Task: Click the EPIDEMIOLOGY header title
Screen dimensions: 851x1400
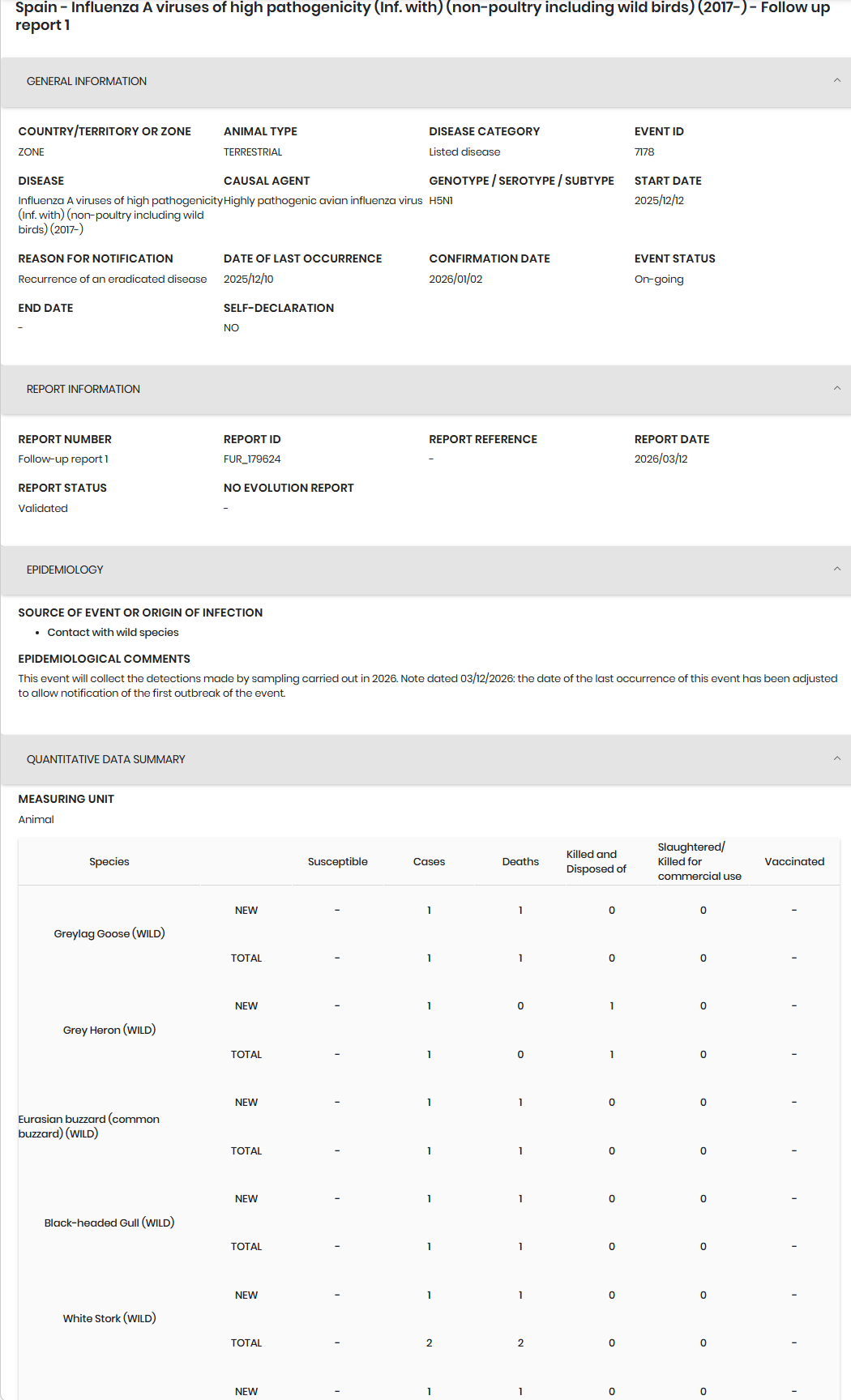Action: click(x=65, y=570)
